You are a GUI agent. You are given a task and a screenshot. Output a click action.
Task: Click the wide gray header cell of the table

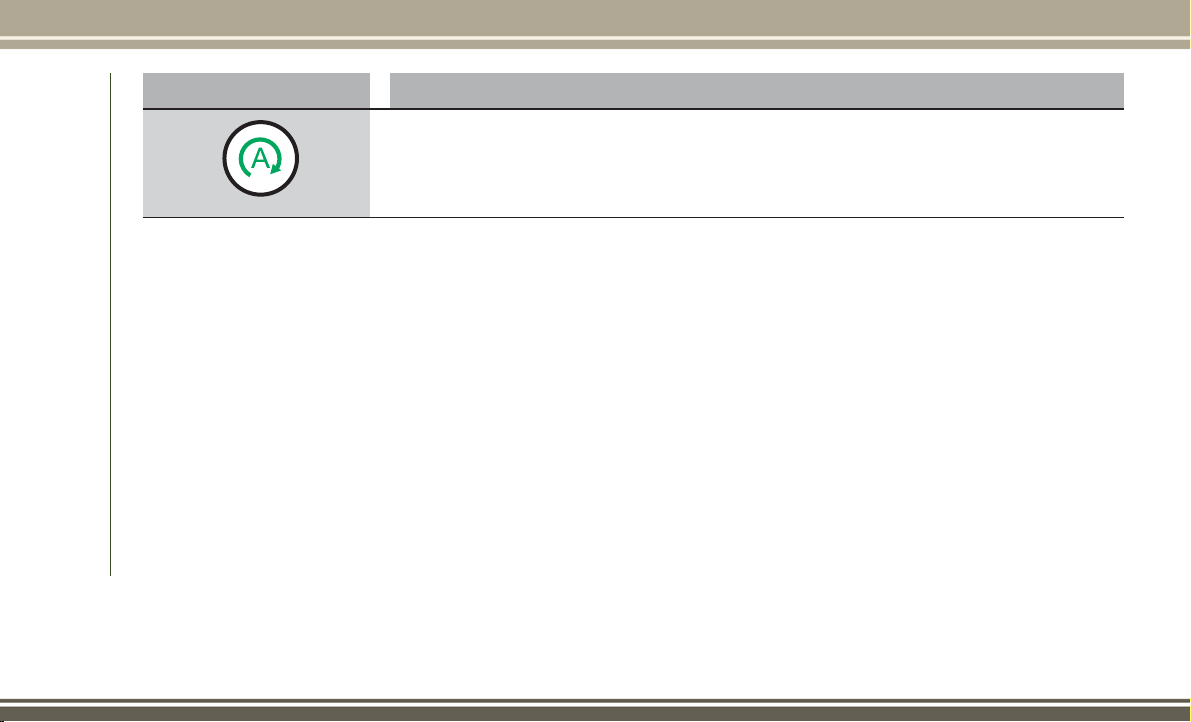[x=757, y=90]
